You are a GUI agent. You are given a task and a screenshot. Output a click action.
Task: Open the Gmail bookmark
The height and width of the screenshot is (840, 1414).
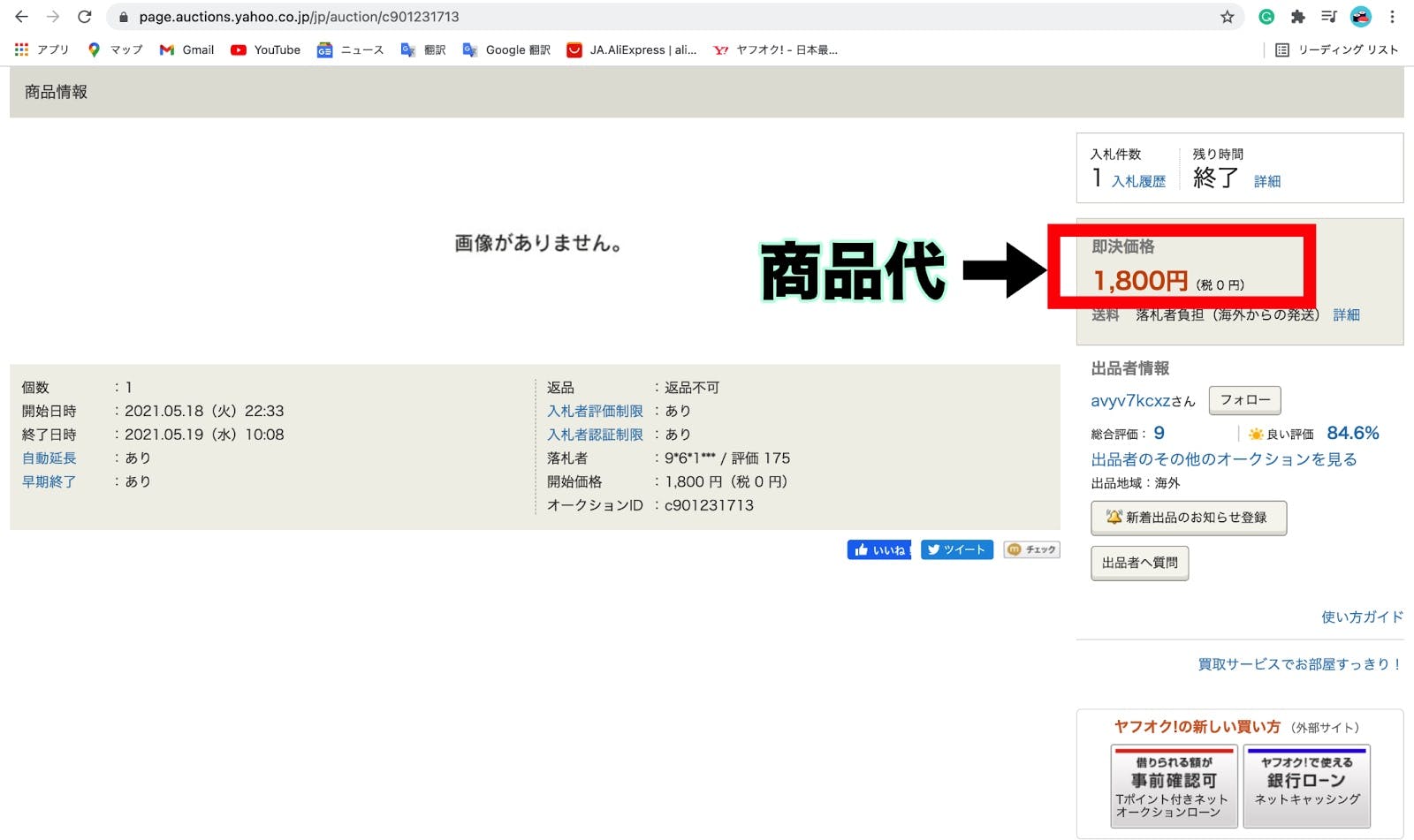[186, 50]
